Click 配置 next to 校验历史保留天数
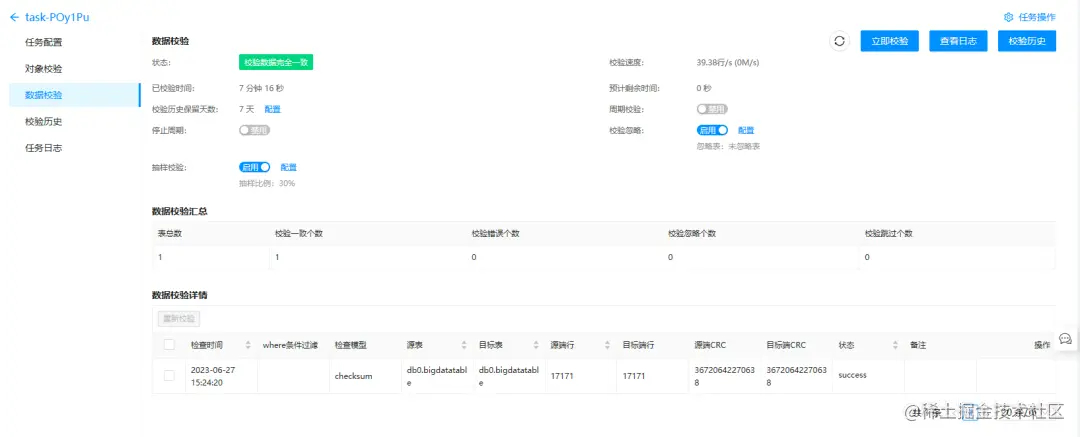The image size is (1080, 437). pyautogui.click(x=272, y=109)
